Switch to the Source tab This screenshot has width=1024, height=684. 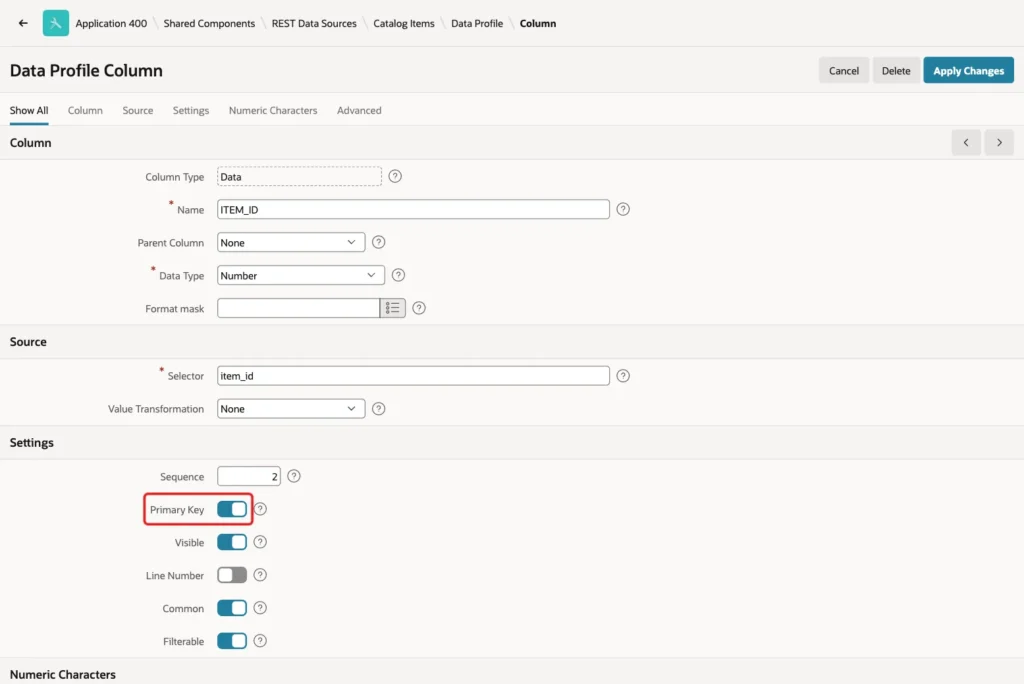138,110
